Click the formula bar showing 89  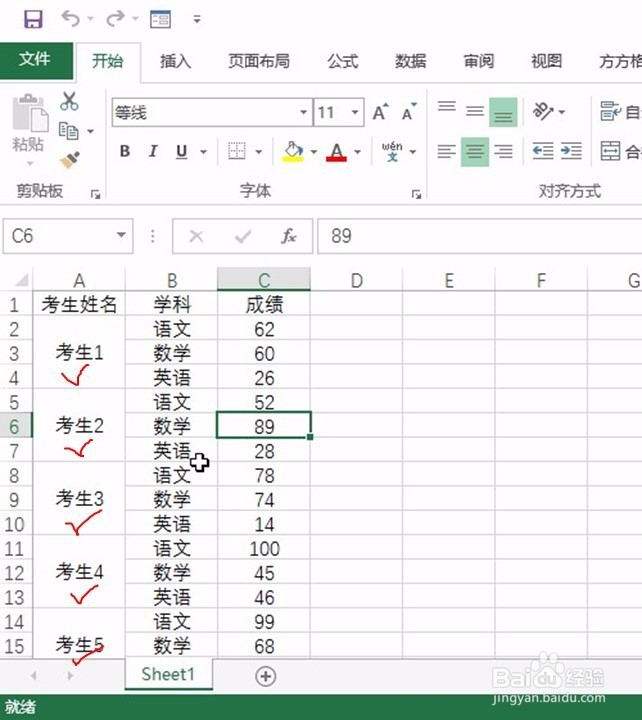[480, 236]
